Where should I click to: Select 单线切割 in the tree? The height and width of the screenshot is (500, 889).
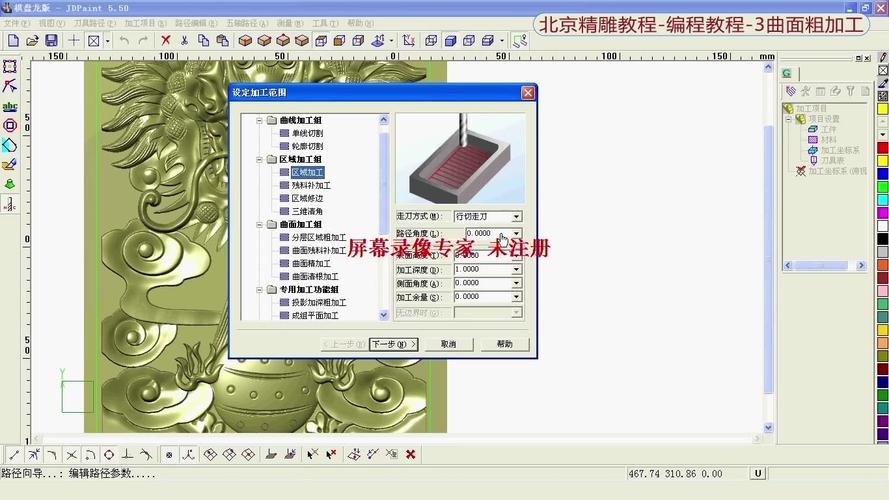point(307,133)
